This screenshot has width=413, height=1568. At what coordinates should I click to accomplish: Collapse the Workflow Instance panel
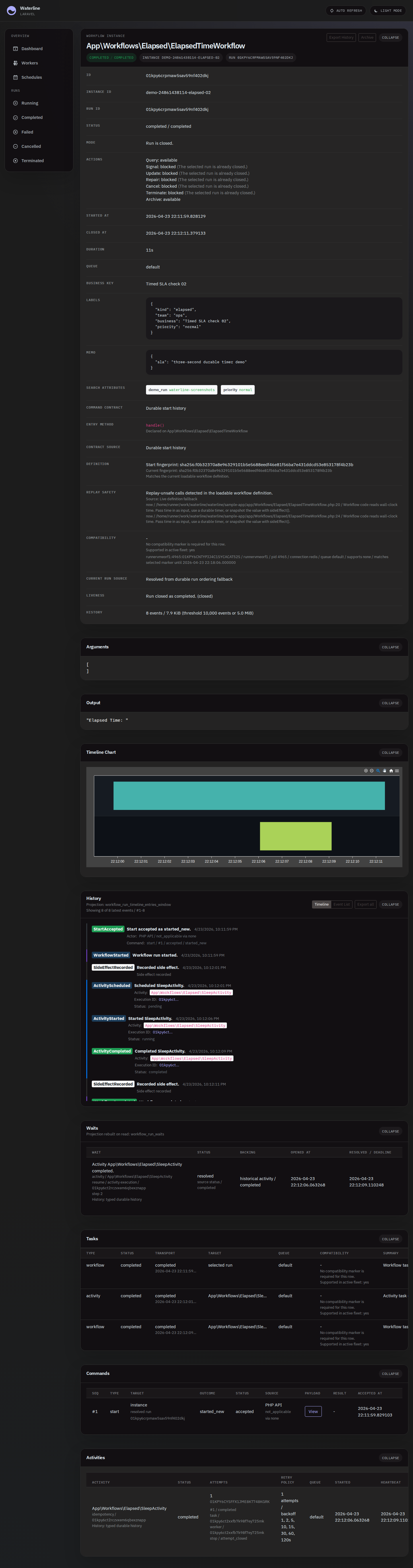(x=390, y=38)
